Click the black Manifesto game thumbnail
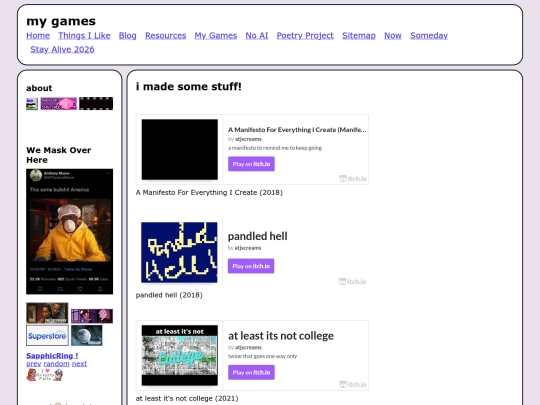The image size is (540, 405). pyautogui.click(x=180, y=149)
